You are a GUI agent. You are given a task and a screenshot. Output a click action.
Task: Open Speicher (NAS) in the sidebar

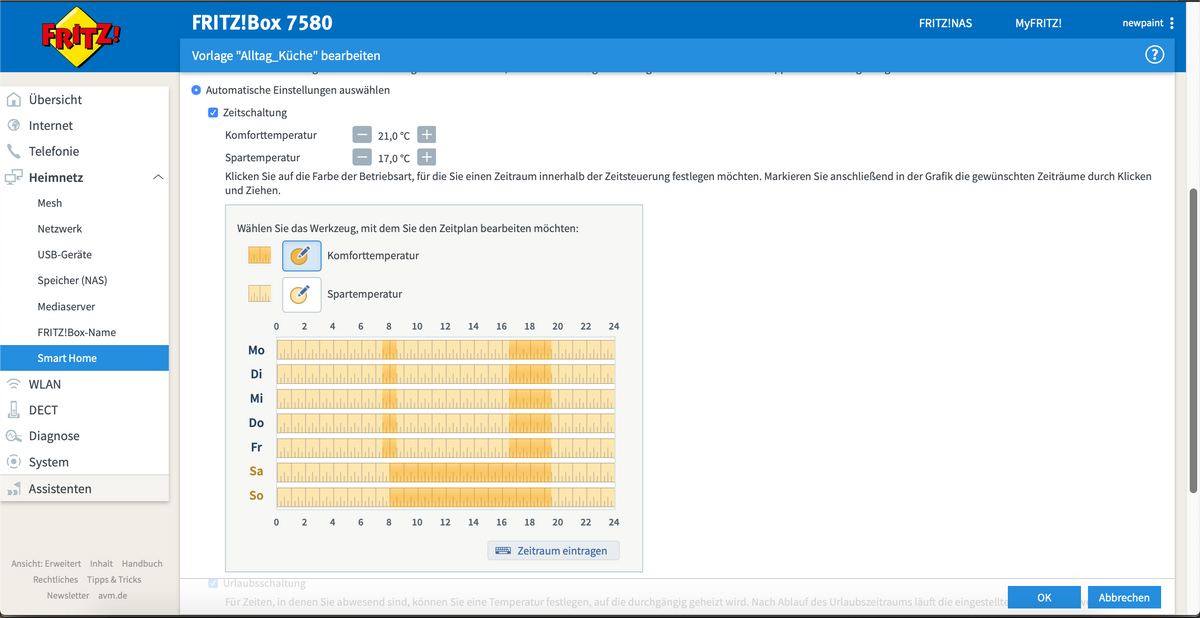coord(72,281)
